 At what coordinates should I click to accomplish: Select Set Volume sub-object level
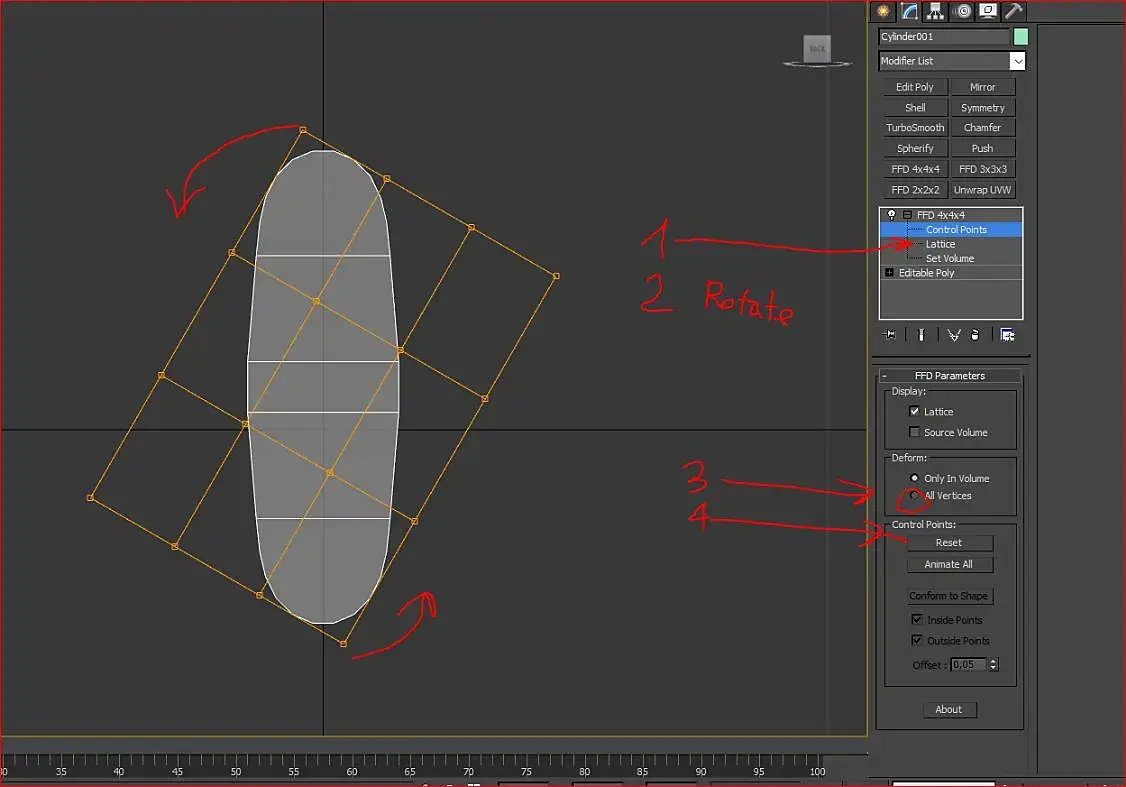(949, 259)
